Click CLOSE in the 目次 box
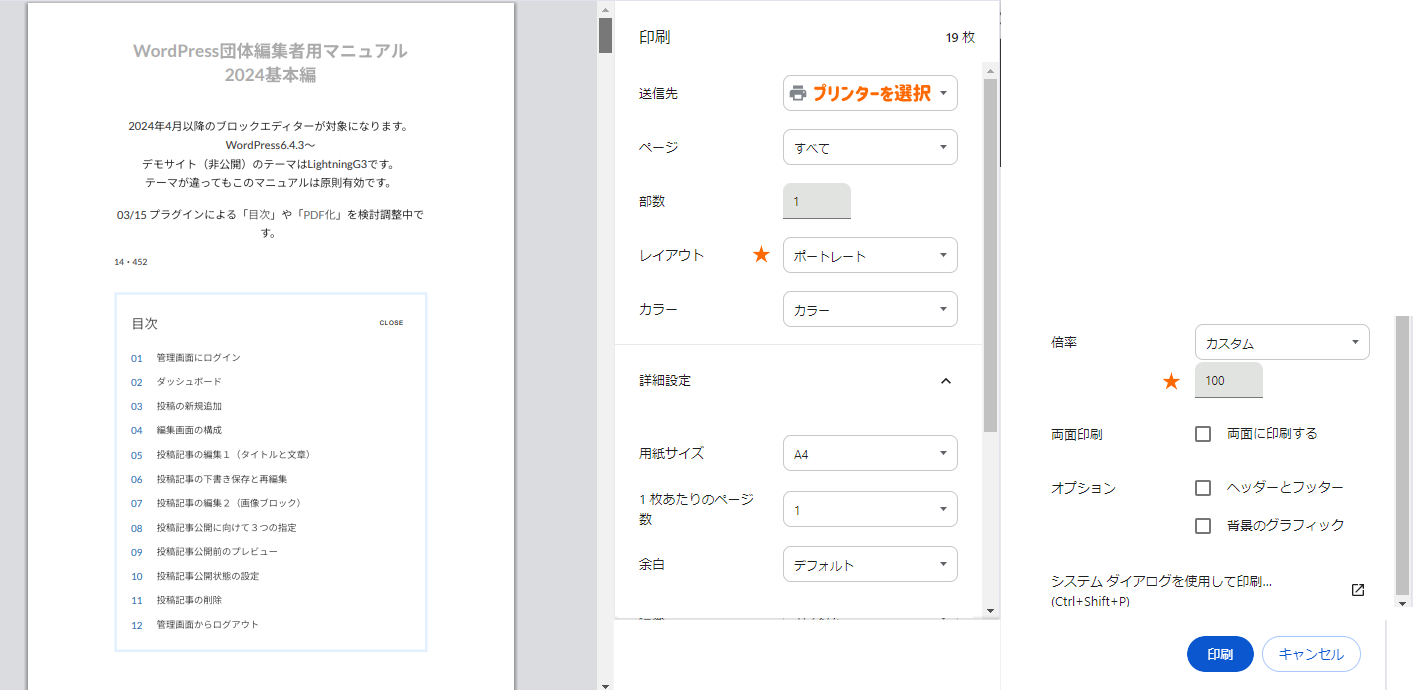This screenshot has width=1413, height=690. click(391, 323)
